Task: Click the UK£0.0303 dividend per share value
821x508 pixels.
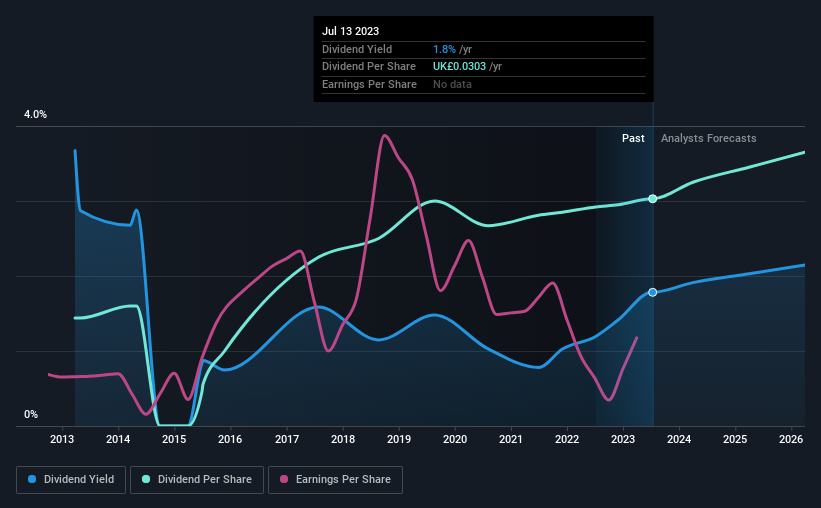Action: click(459, 67)
